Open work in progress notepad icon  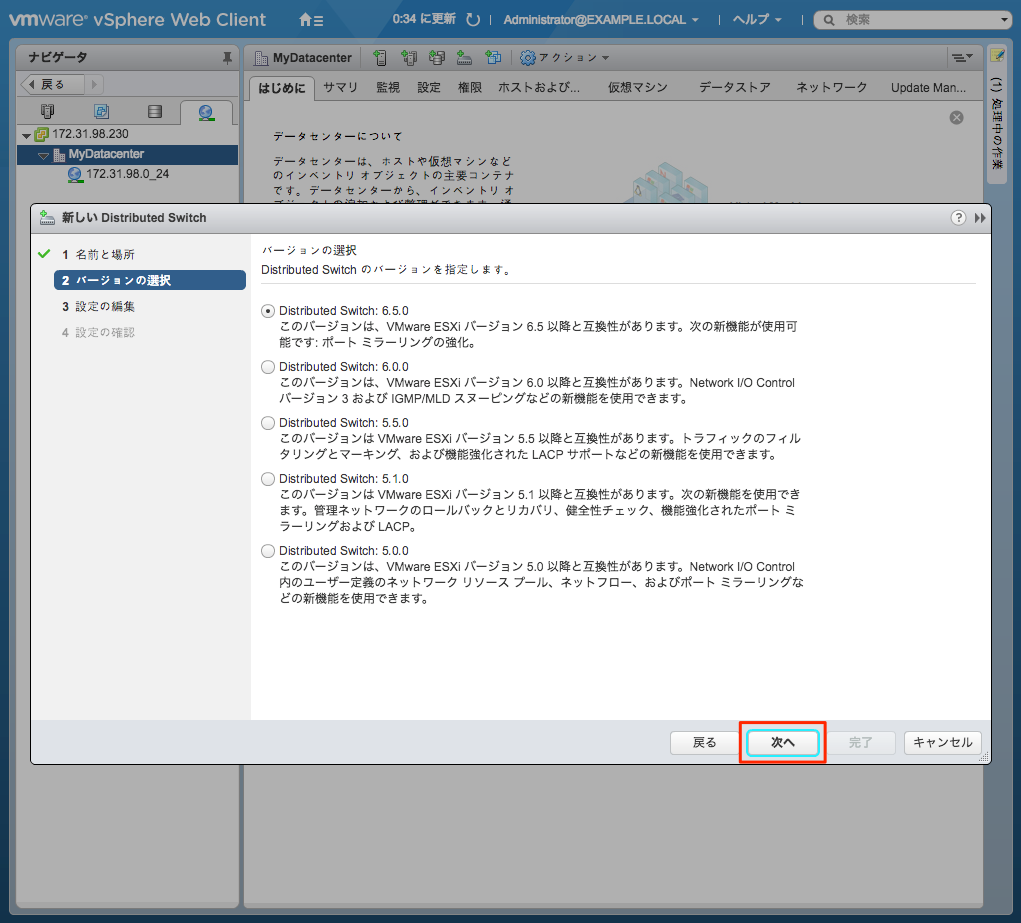997,55
